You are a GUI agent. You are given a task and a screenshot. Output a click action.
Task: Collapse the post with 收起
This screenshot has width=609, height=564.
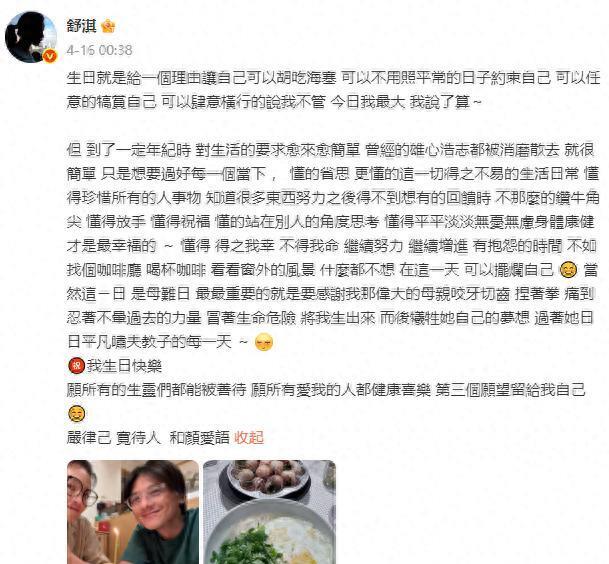tap(249, 438)
